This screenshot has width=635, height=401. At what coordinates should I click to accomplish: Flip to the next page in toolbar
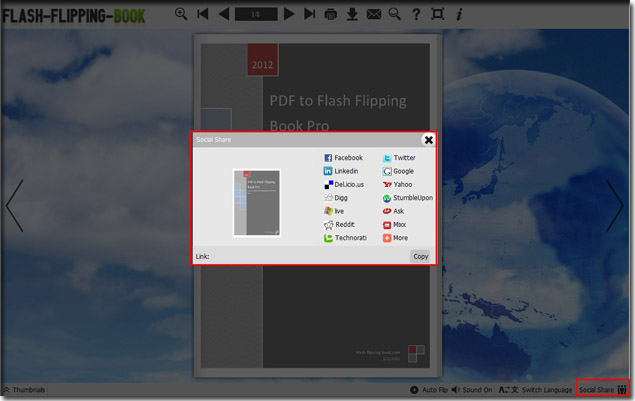(289, 14)
